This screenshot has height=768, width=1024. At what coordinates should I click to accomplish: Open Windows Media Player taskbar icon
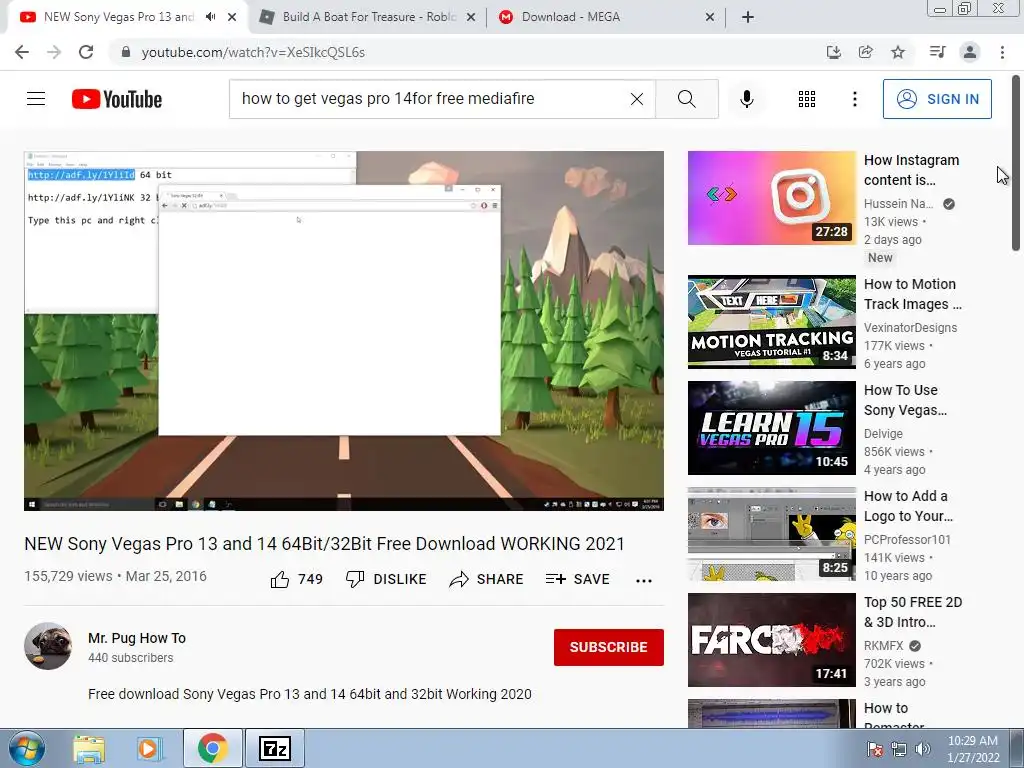point(149,748)
